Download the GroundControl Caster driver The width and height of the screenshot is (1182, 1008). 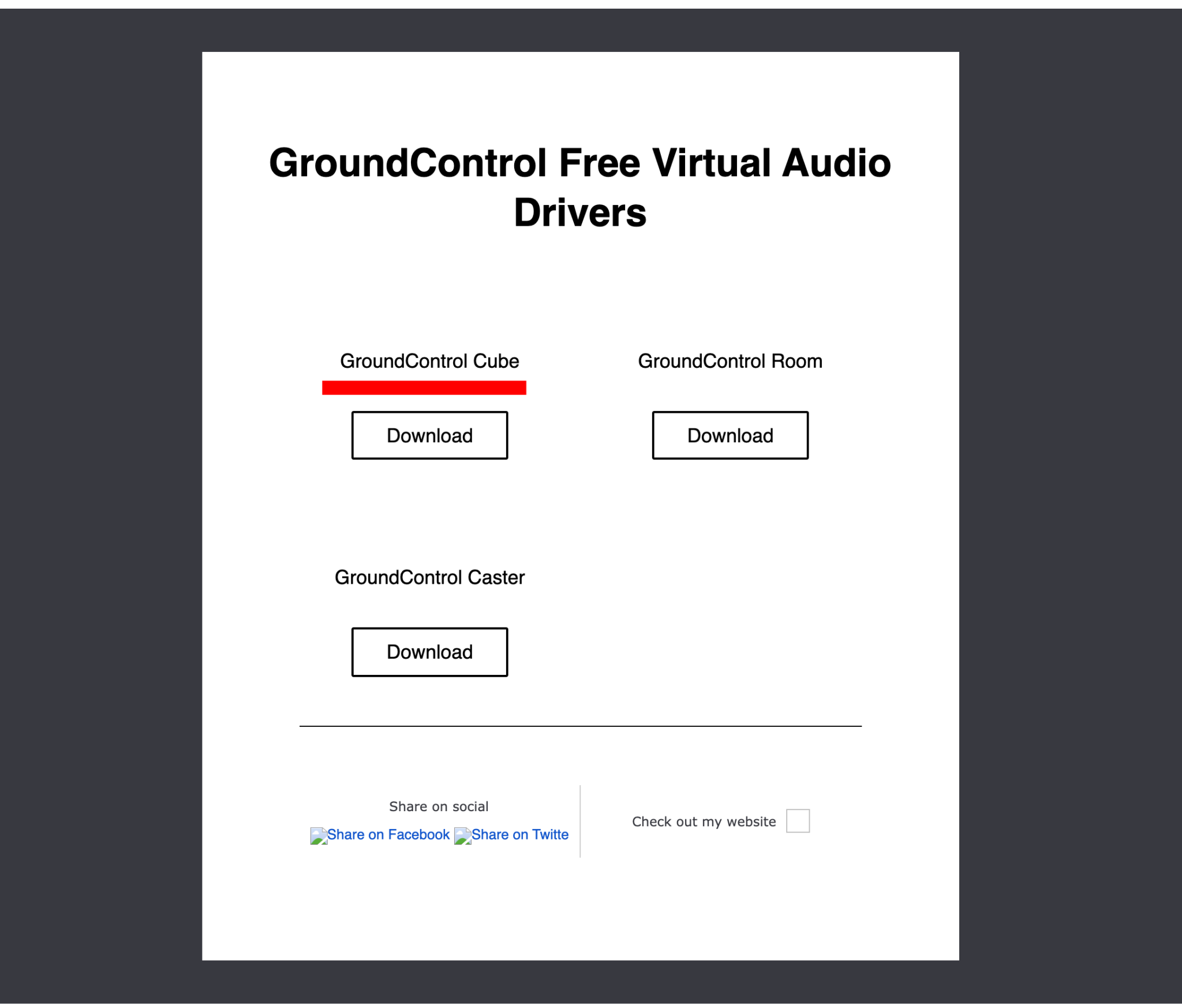pos(430,652)
